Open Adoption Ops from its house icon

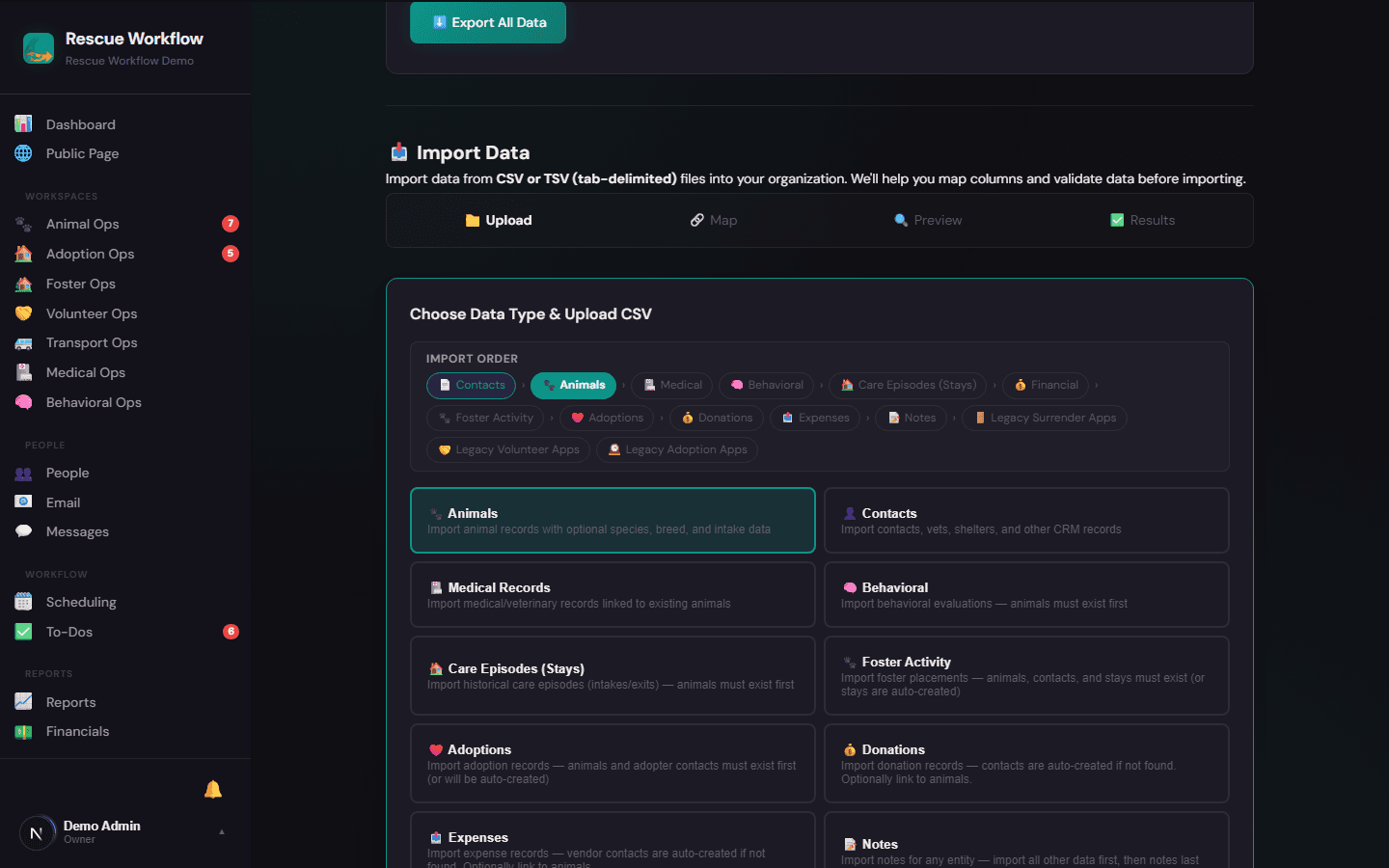[24, 254]
